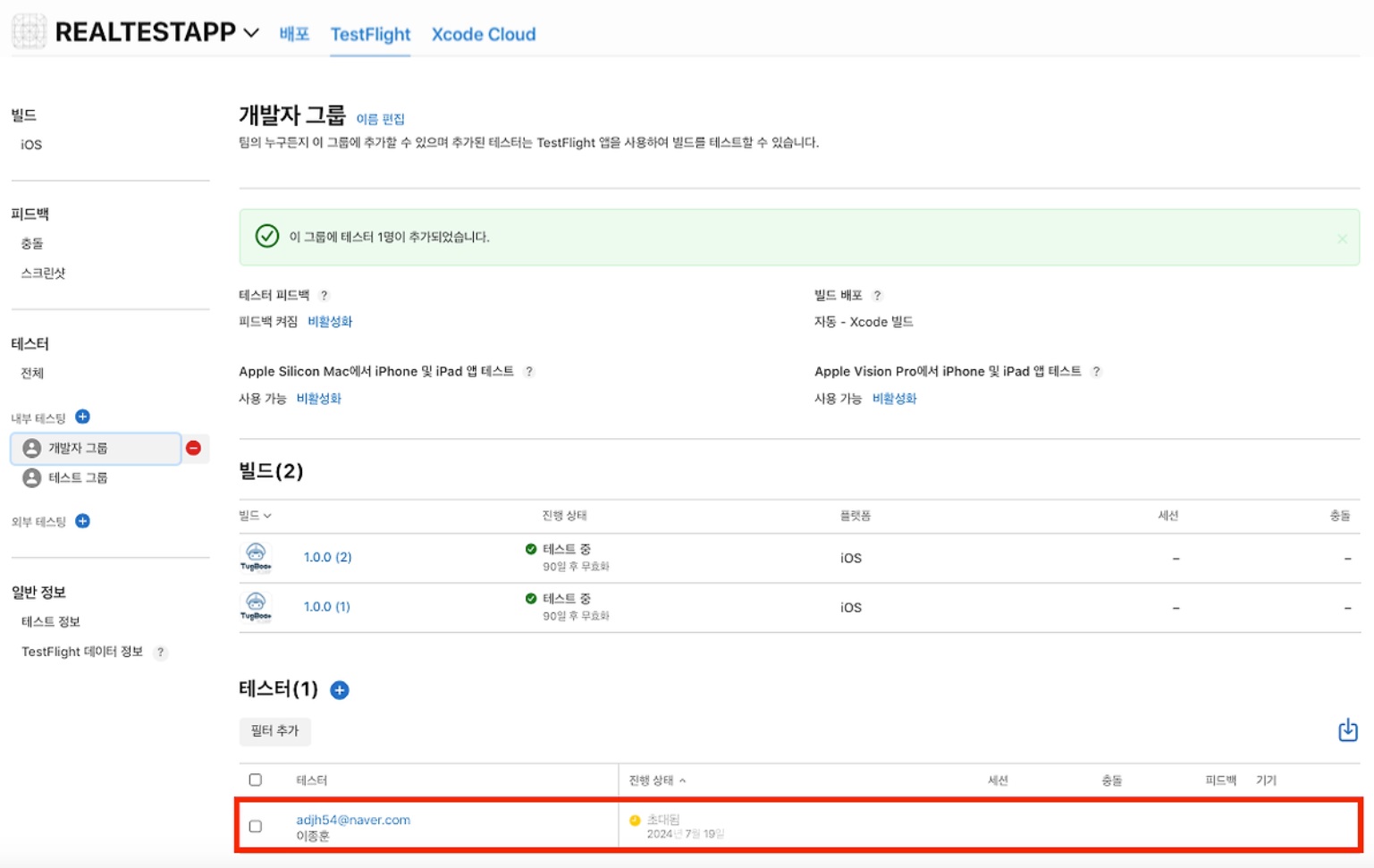
Task: Click the app icon for build 1.0.0 (1)
Action: 256,606
